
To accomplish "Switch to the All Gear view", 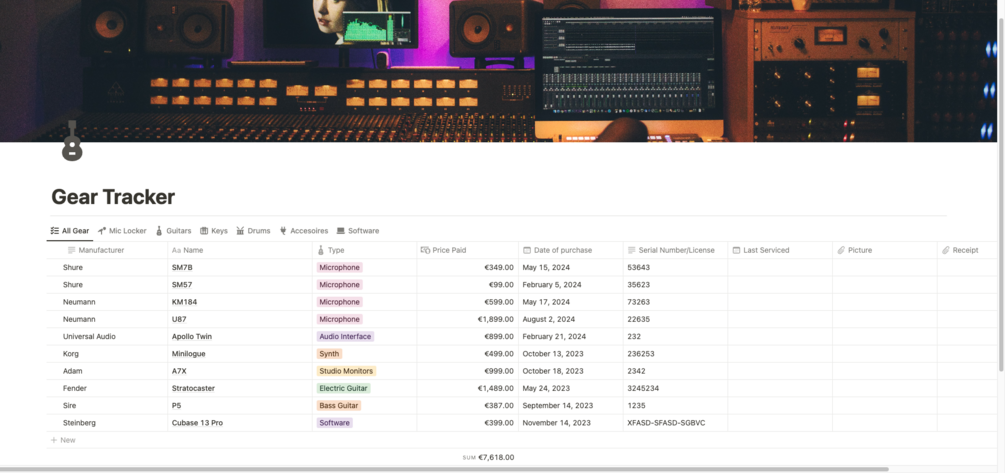I will click(x=70, y=231).
